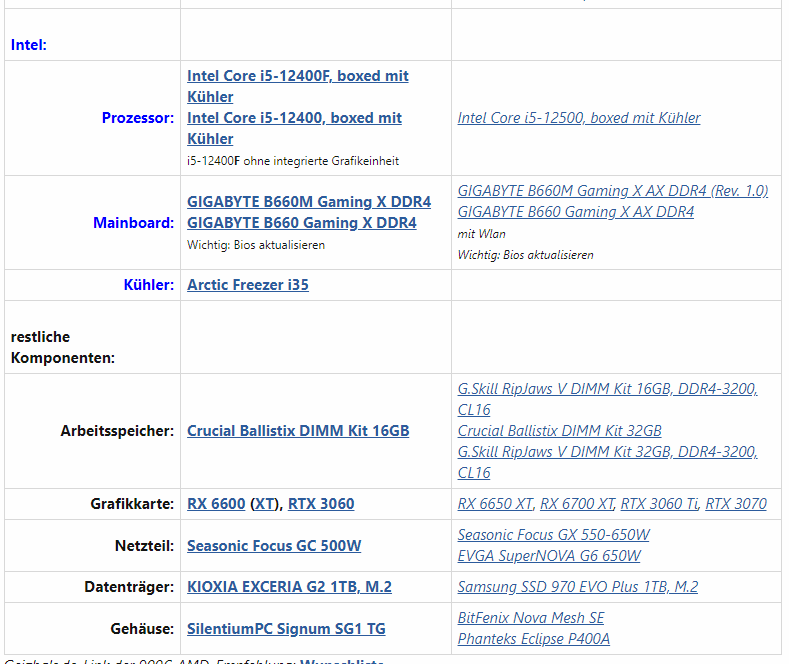Open the RX 6700 XT link
The height and width of the screenshot is (664, 789).
(577, 504)
